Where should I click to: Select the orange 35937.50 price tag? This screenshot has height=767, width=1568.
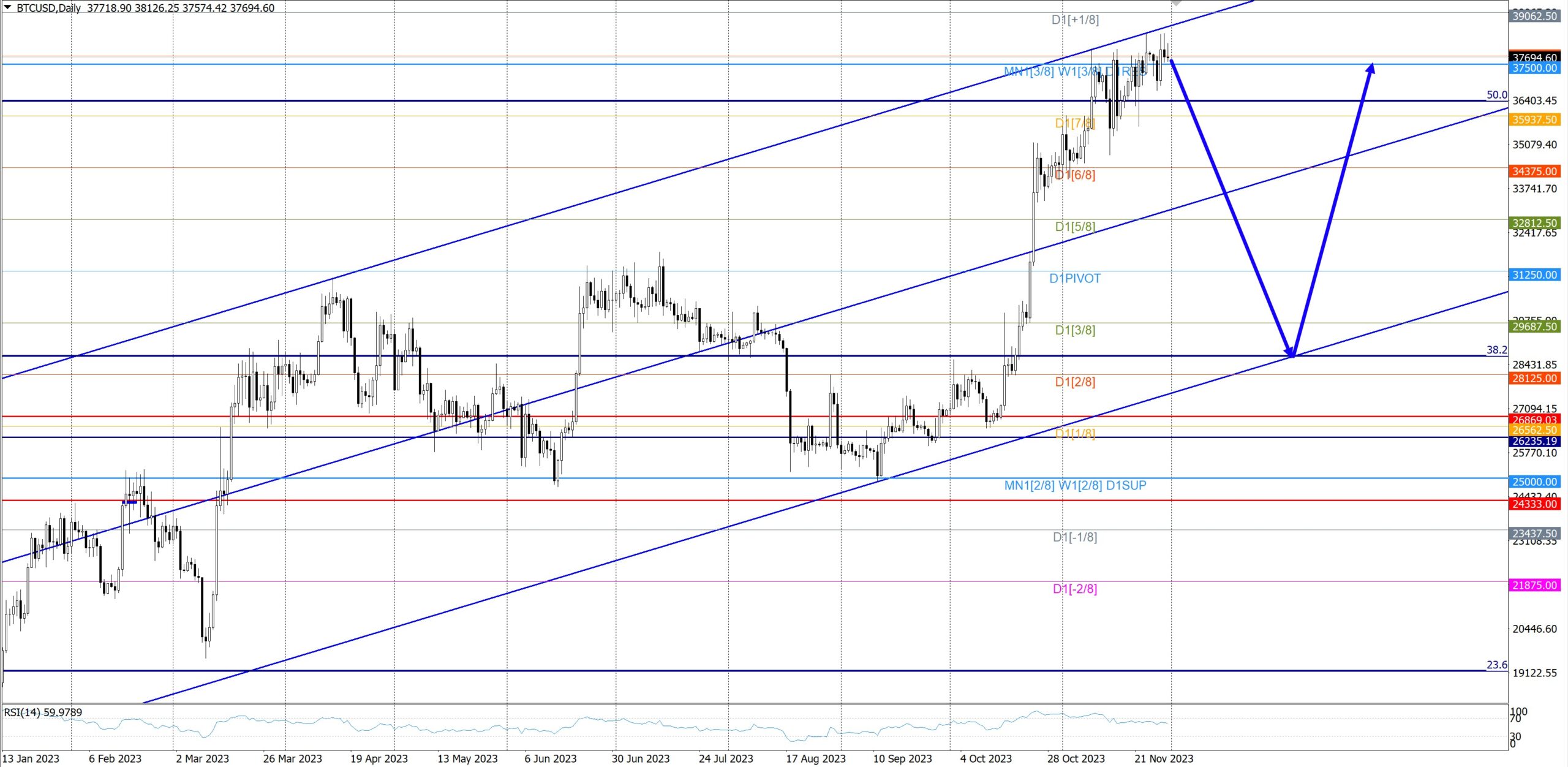click(1534, 119)
